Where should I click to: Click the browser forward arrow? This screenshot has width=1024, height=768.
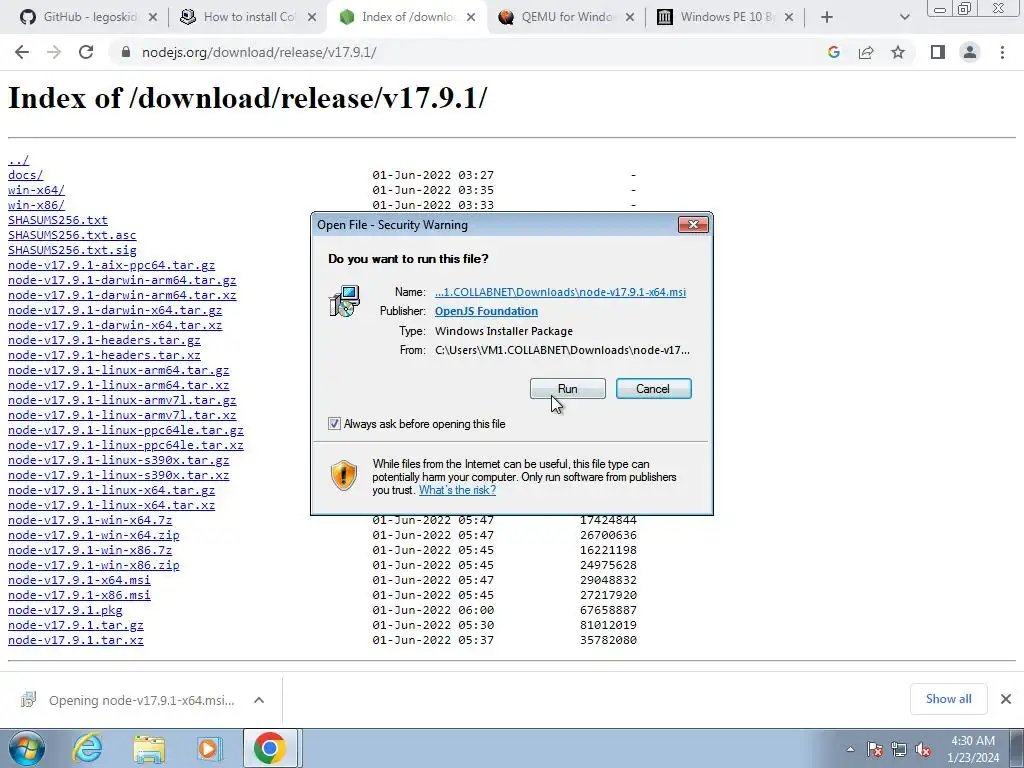click(54, 52)
